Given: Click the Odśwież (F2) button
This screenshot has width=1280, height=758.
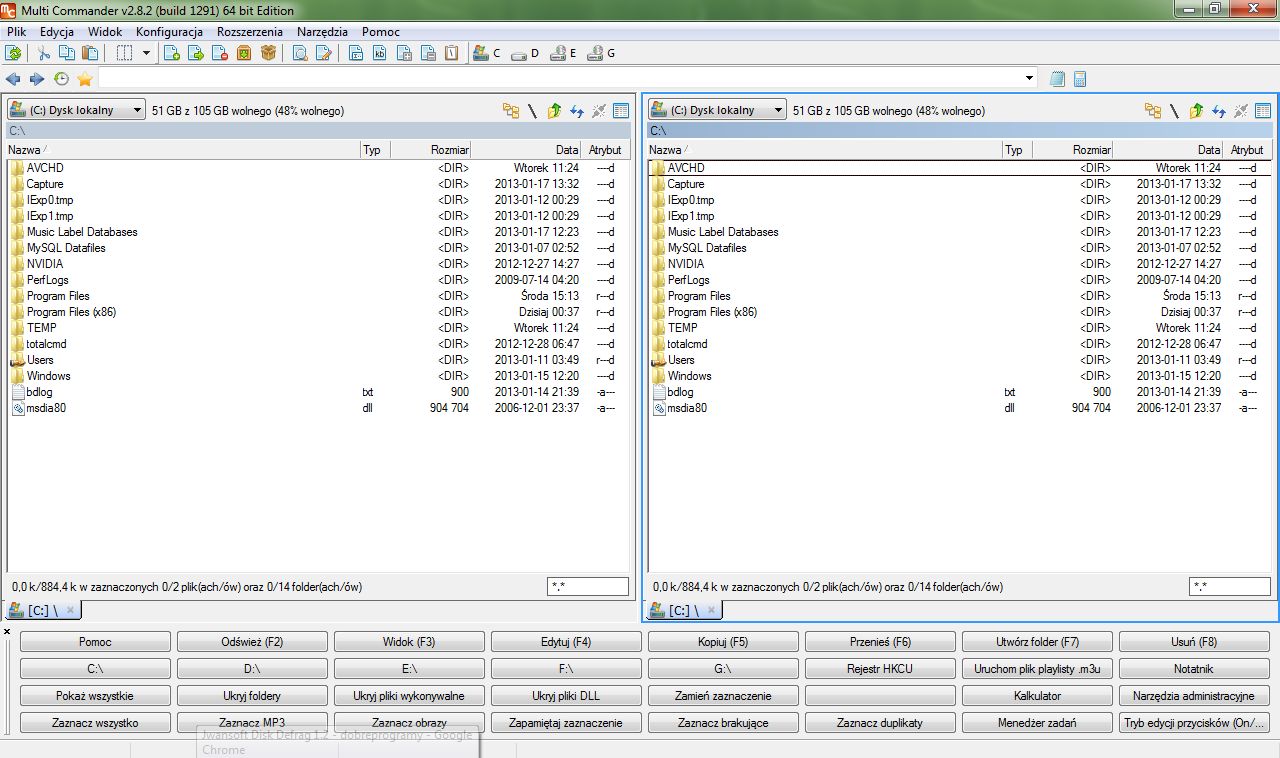Looking at the screenshot, I should pos(252,642).
